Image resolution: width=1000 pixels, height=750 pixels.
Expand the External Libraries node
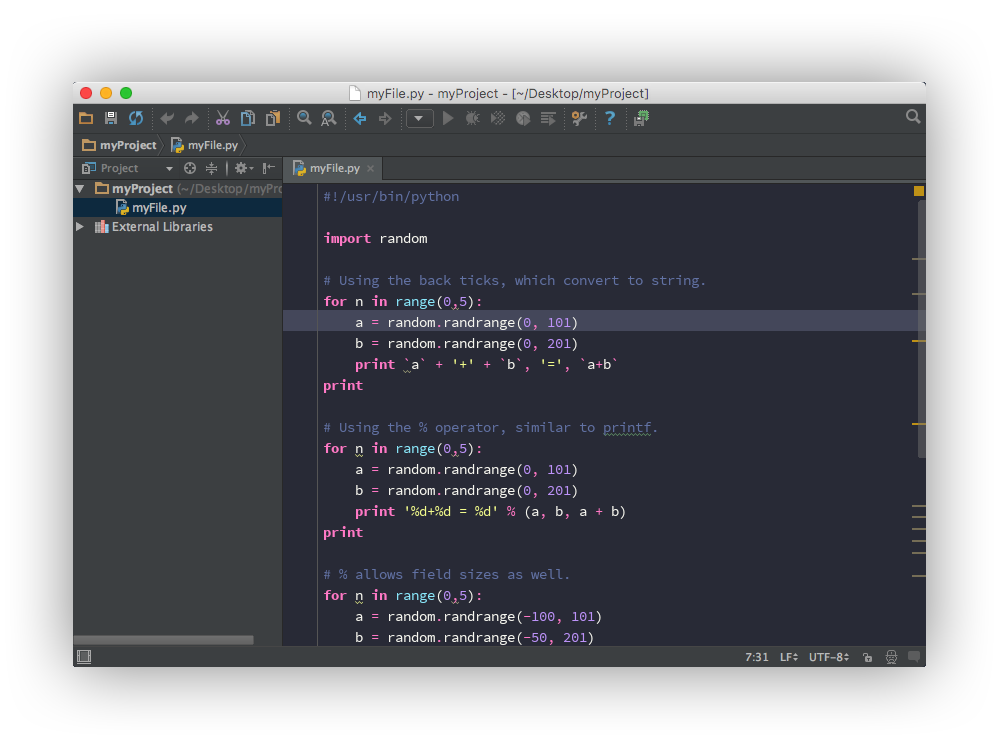pyautogui.click(x=80, y=227)
